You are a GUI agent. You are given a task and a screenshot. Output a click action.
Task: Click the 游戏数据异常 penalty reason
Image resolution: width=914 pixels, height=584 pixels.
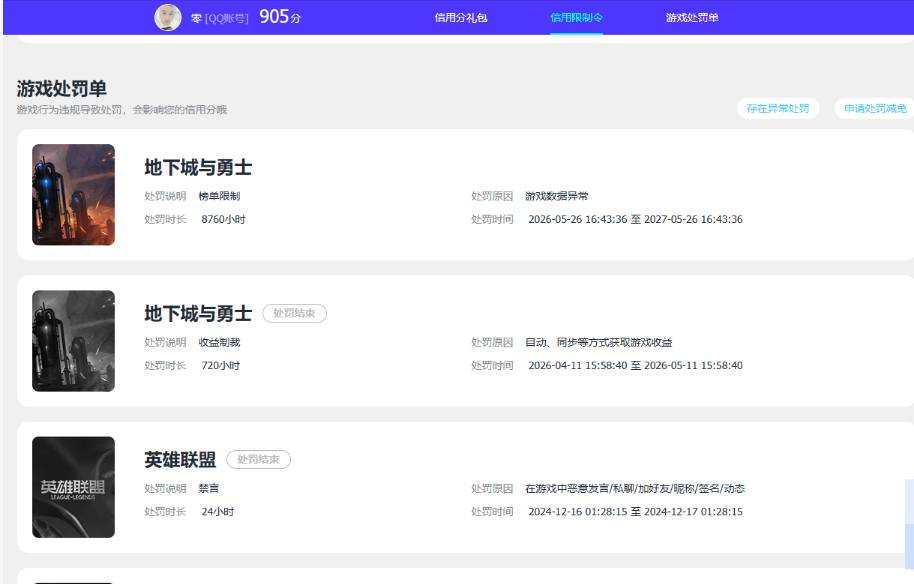tap(557, 196)
